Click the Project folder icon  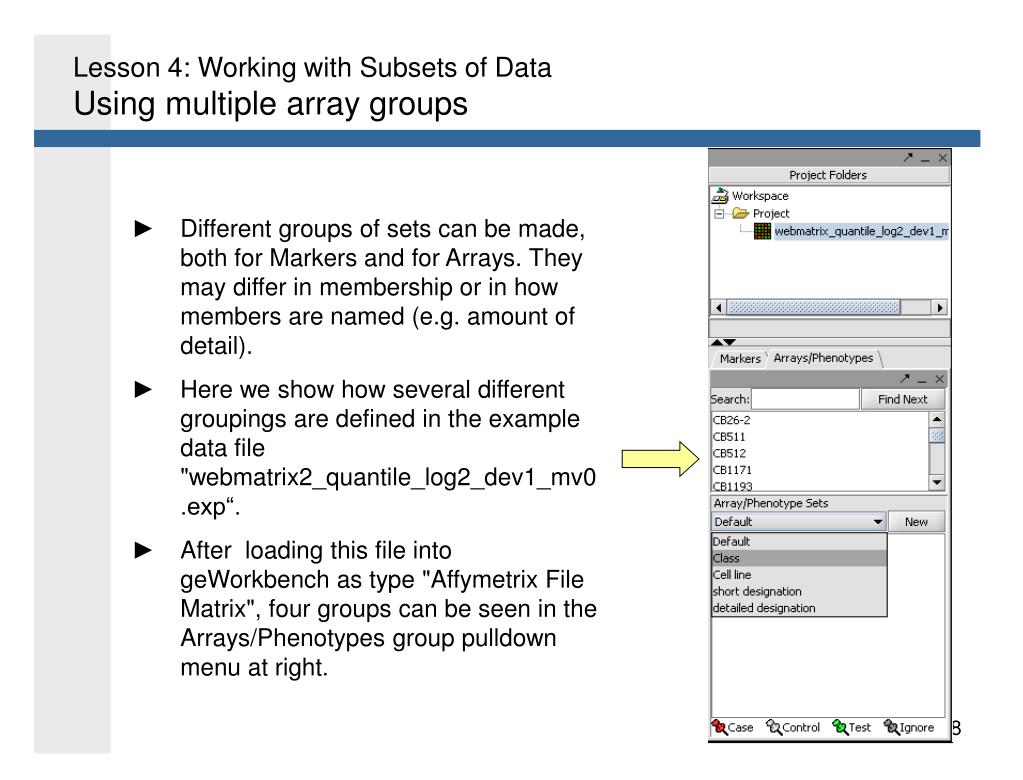coord(741,213)
